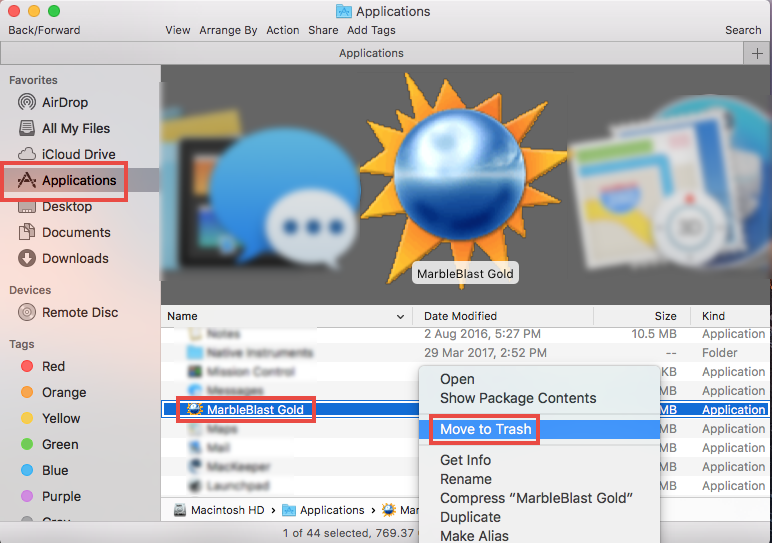Click the Orange tag
The image size is (772, 543).
[54, 392]
